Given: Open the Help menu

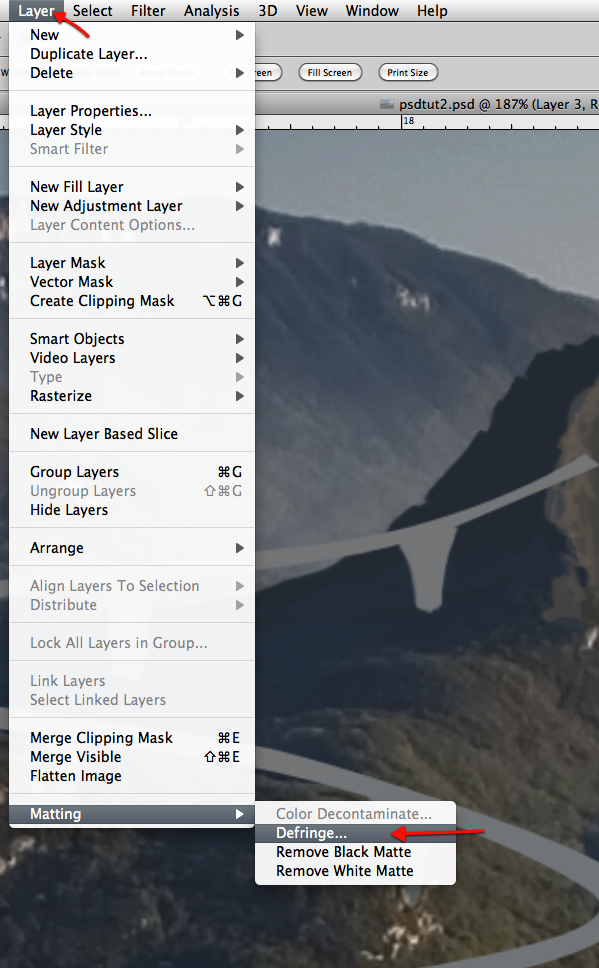Looking at the screenshot, I should [x=432, y=10].
